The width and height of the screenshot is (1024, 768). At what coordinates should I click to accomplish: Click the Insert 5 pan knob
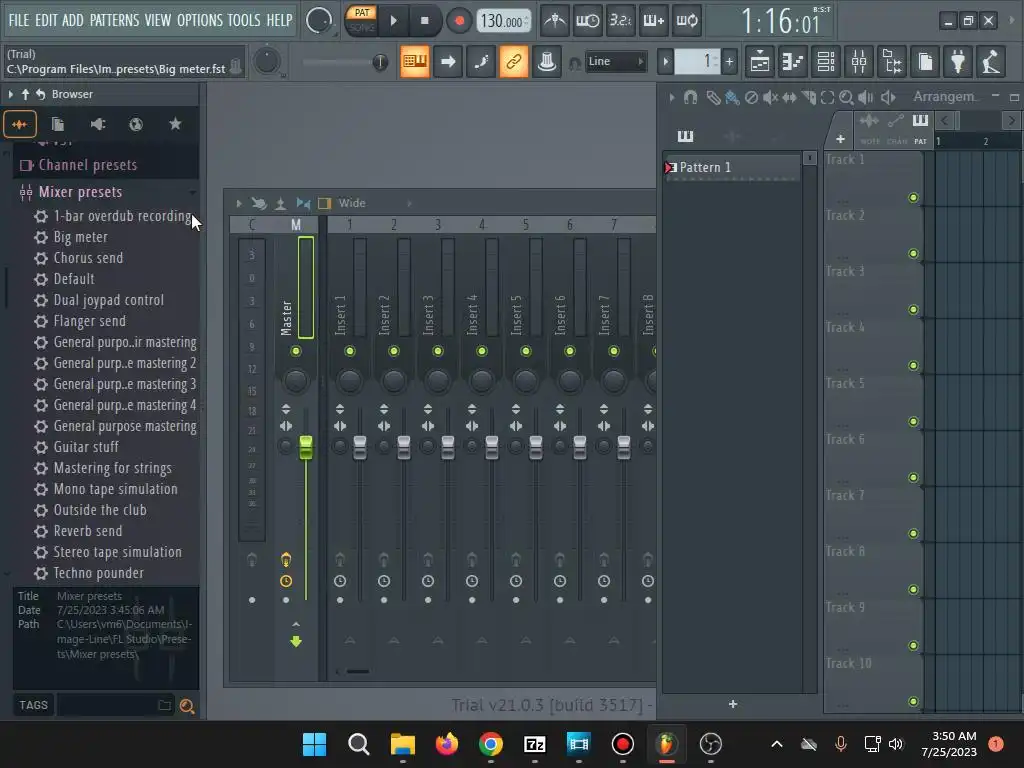526,380
